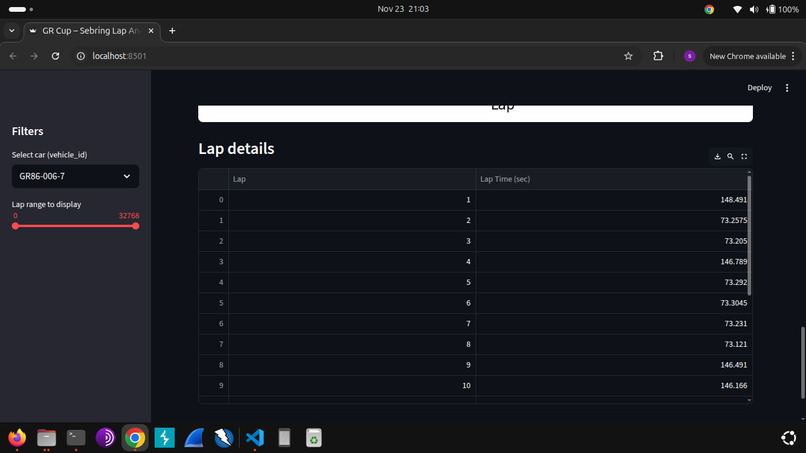Viewport: 806px width, 453px height.
Task: Click the row index cell 0
Action: (213, 200)
